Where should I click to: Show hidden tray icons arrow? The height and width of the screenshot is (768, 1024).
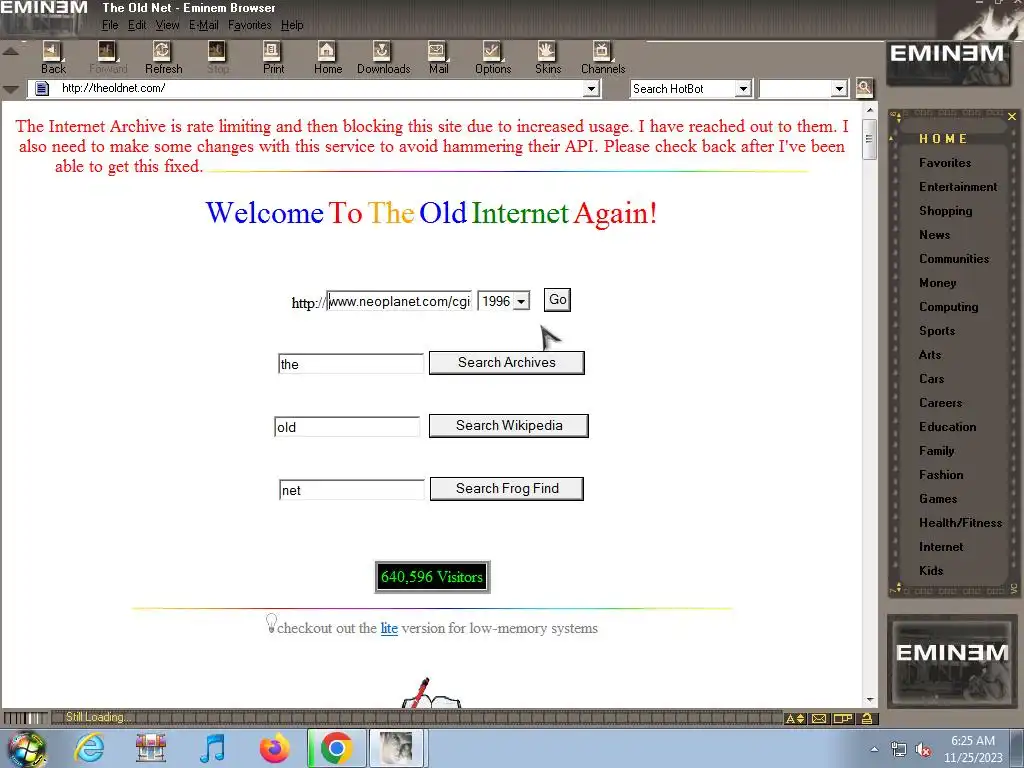click(874, 749)
